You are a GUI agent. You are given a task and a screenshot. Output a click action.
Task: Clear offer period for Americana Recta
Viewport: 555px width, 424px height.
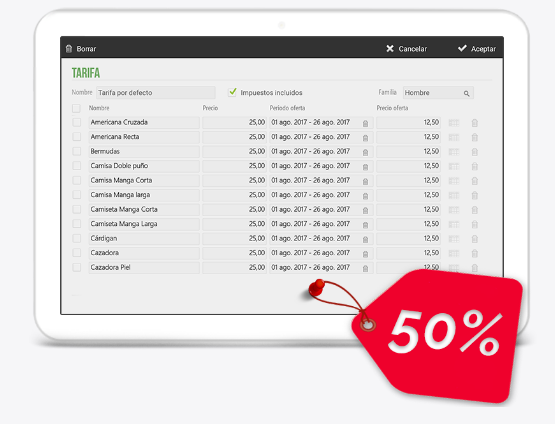point(365,138)
